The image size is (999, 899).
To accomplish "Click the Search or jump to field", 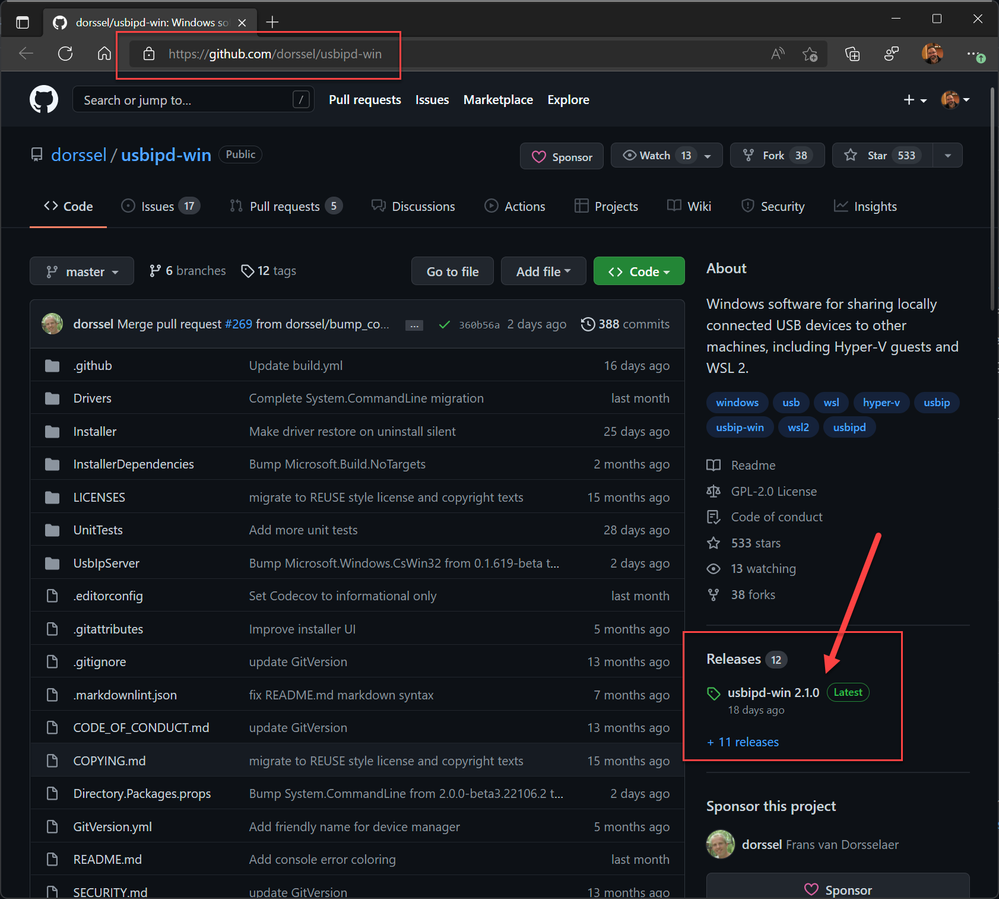I will coord(193,100).
